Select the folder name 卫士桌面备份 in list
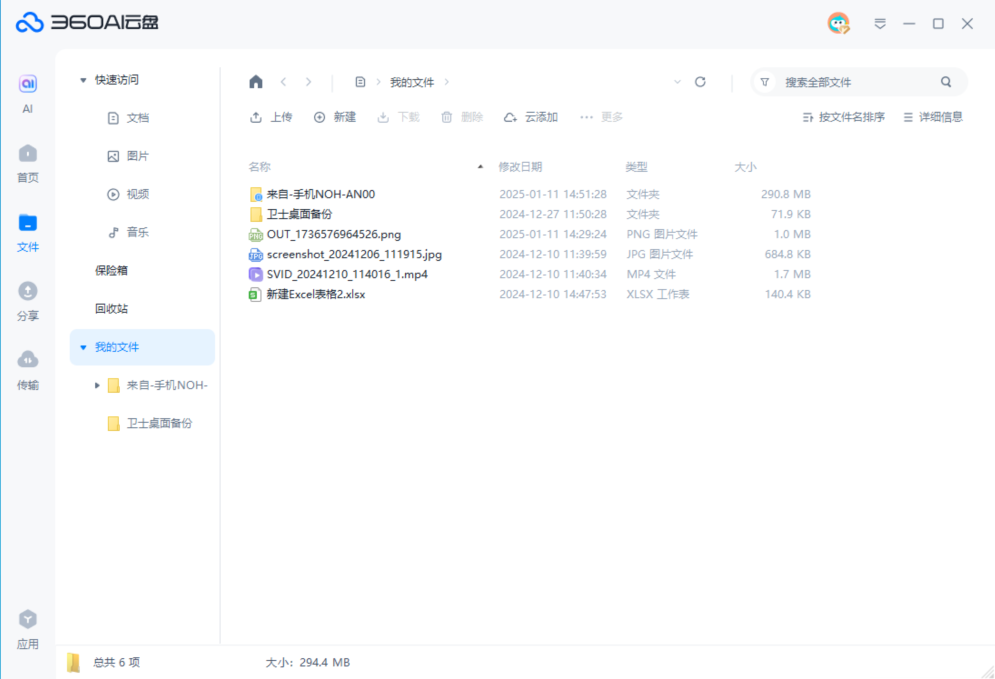This screenshot has width=995, height=679. [x=299, y=214]
